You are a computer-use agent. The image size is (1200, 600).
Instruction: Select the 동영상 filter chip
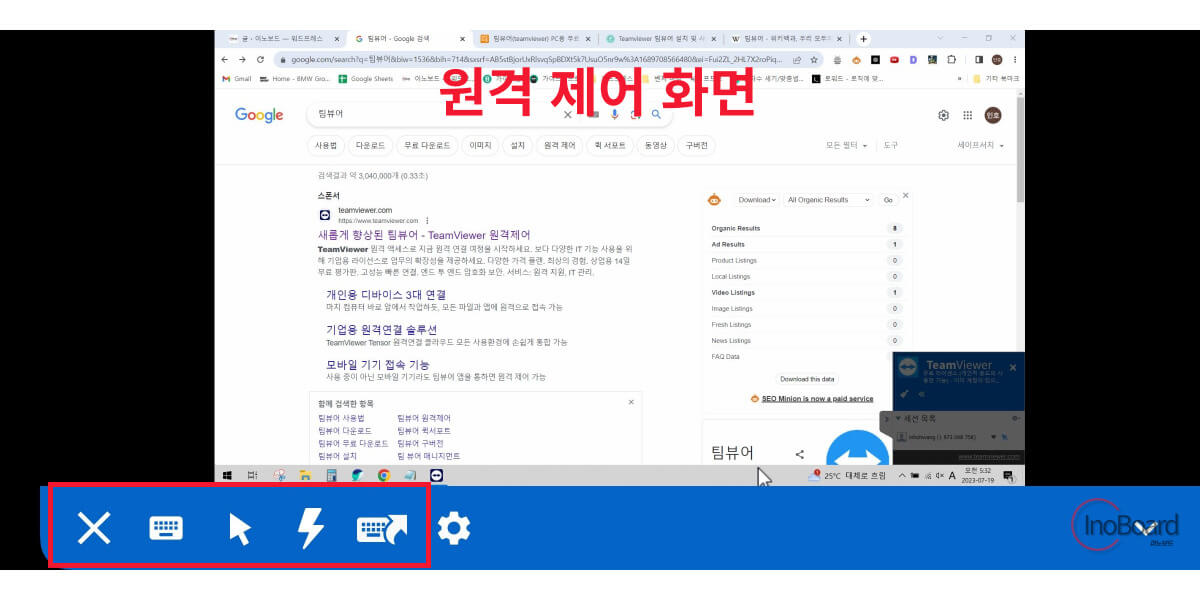tap(655, 145)
